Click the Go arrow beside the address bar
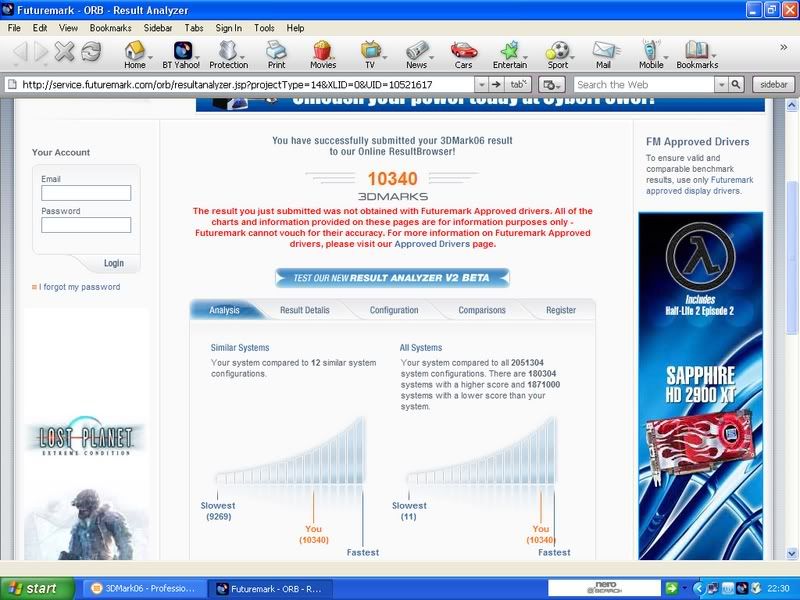 click(x=495, y=84)
